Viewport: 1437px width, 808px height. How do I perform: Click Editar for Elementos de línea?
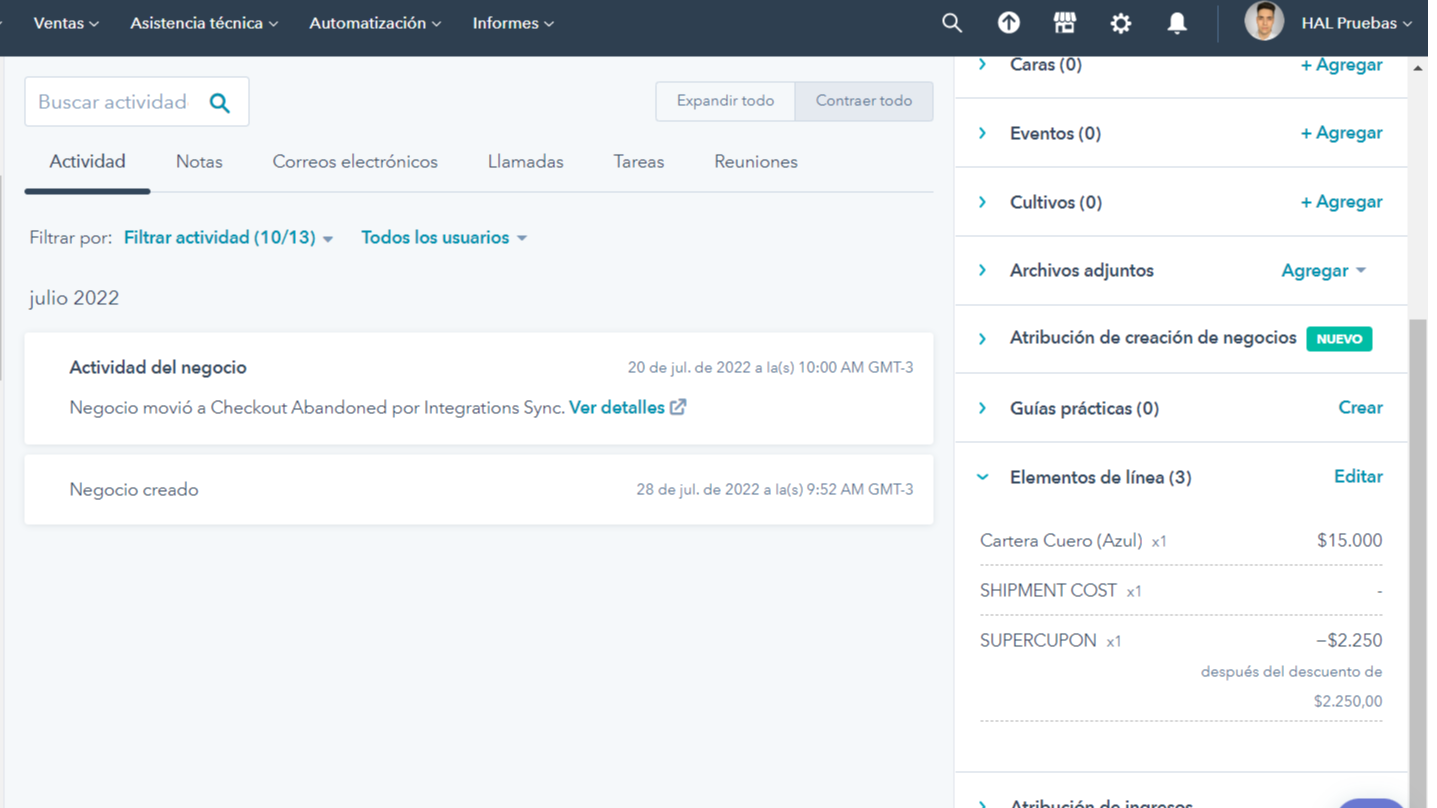click(1357, 477)
